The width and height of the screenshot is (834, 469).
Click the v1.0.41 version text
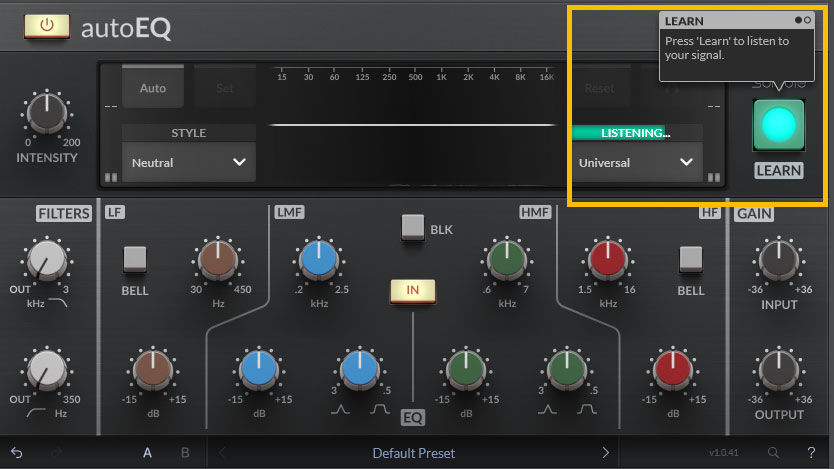723,453
